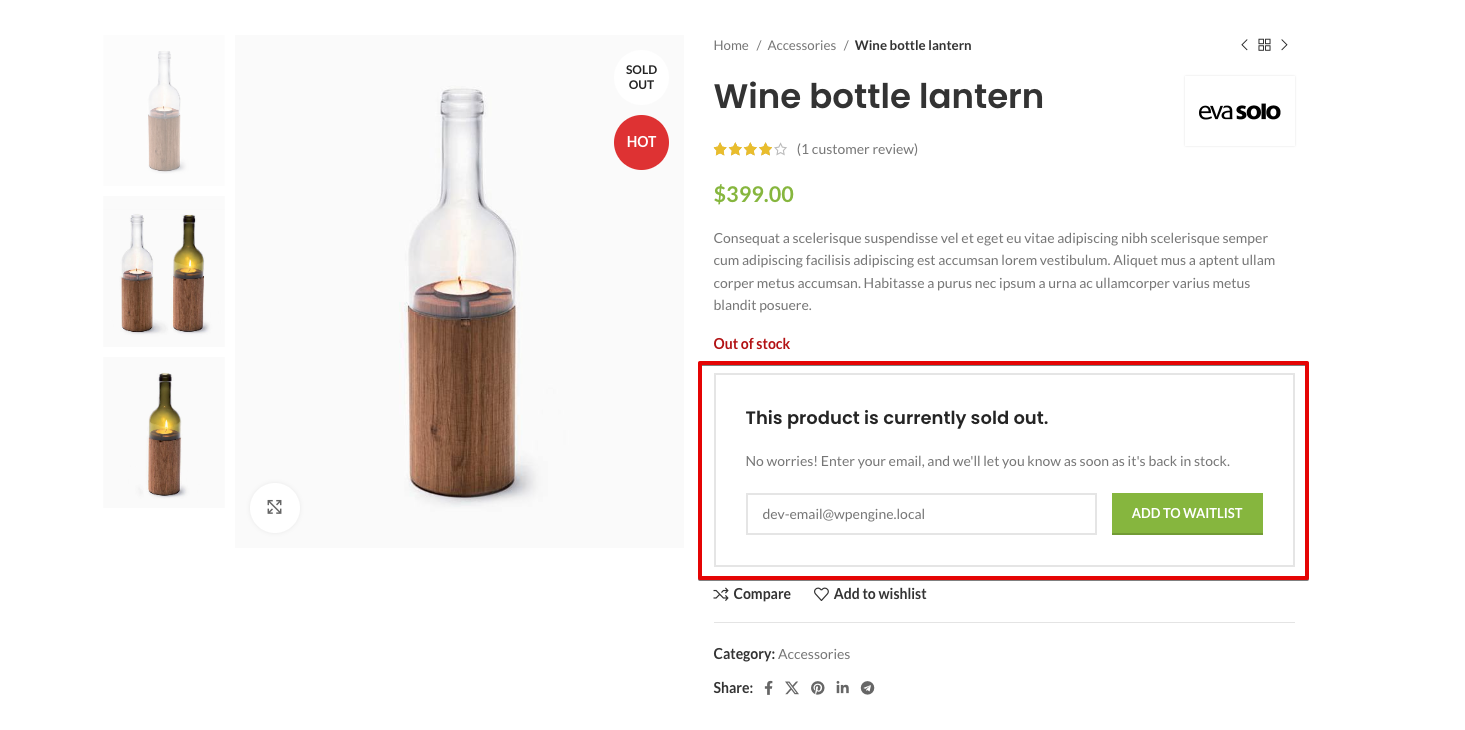Share product on Pinterest

point(817,688)
